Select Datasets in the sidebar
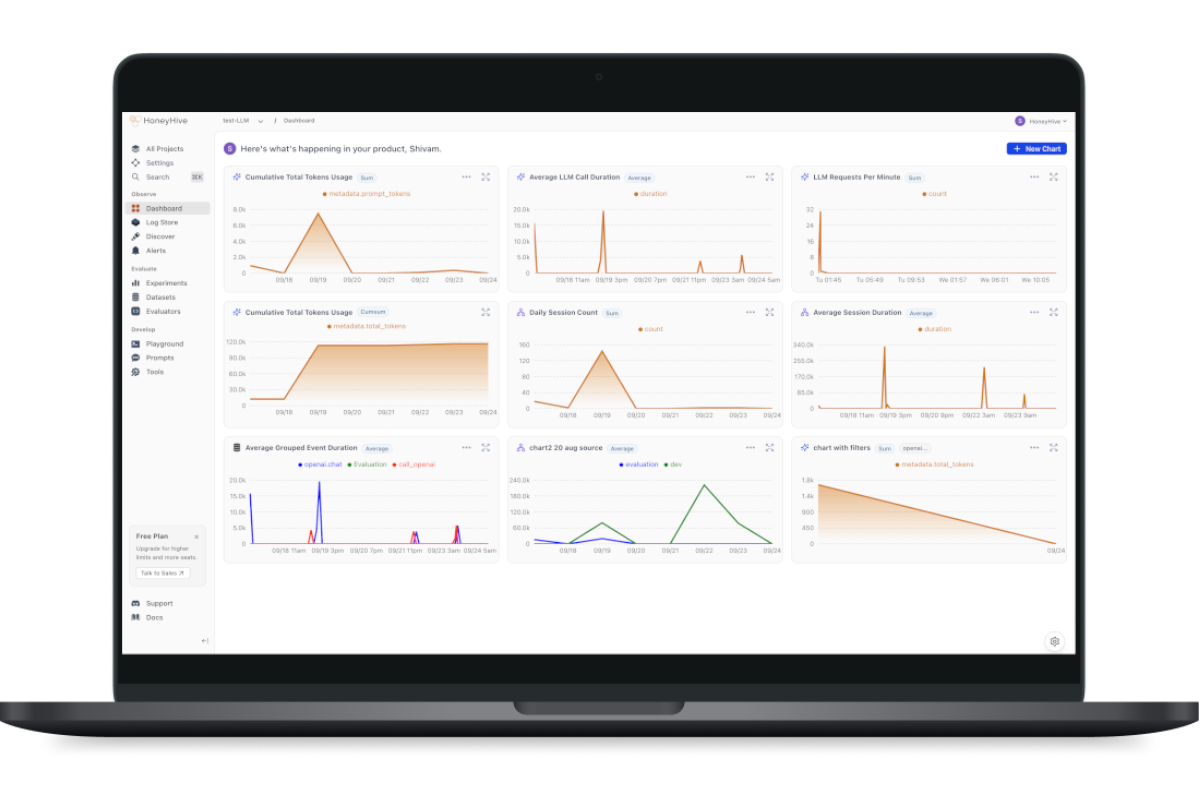The image size is (1200, 800). pos(159,296)
